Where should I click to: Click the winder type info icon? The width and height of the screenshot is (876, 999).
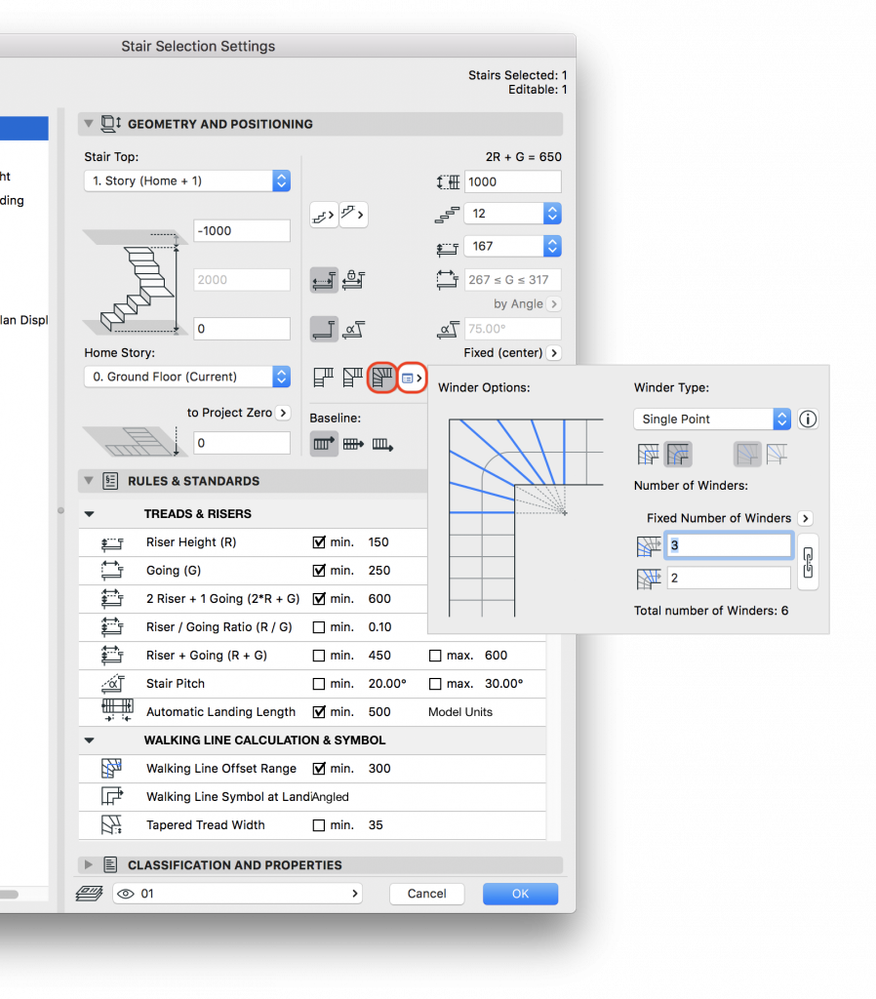(x=808, y=419)
